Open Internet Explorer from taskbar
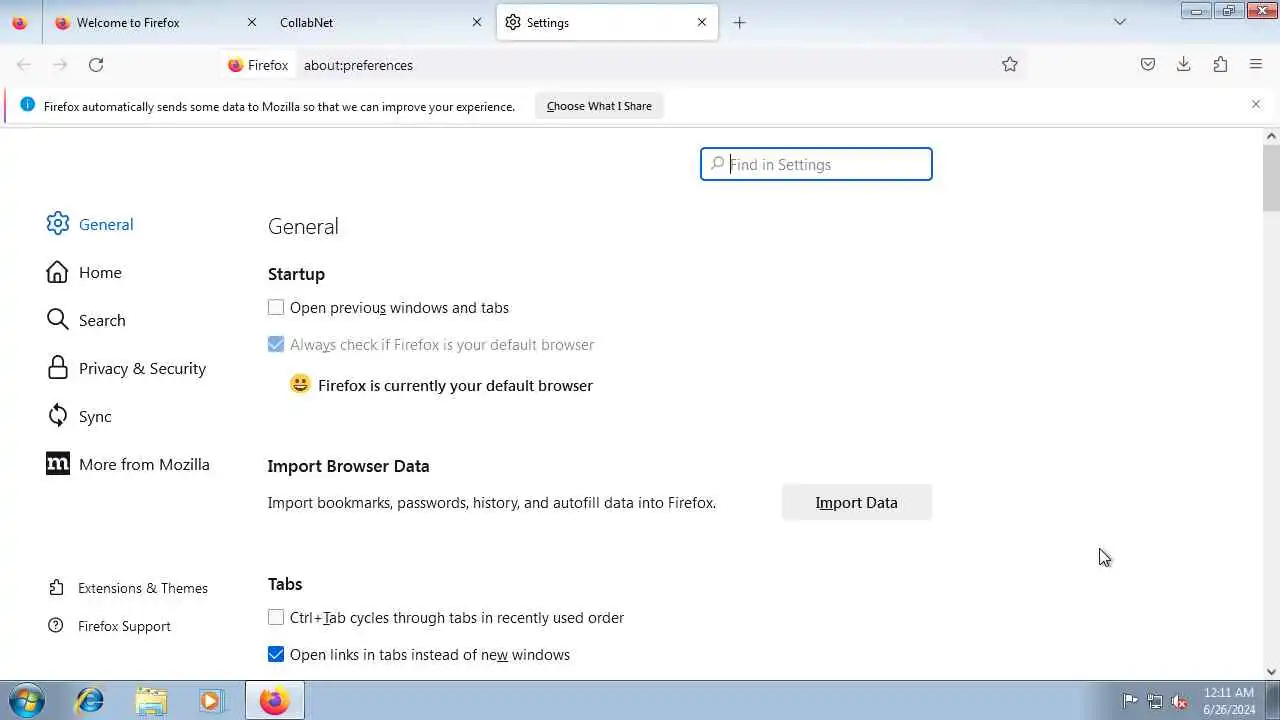 tap(90, 701)
